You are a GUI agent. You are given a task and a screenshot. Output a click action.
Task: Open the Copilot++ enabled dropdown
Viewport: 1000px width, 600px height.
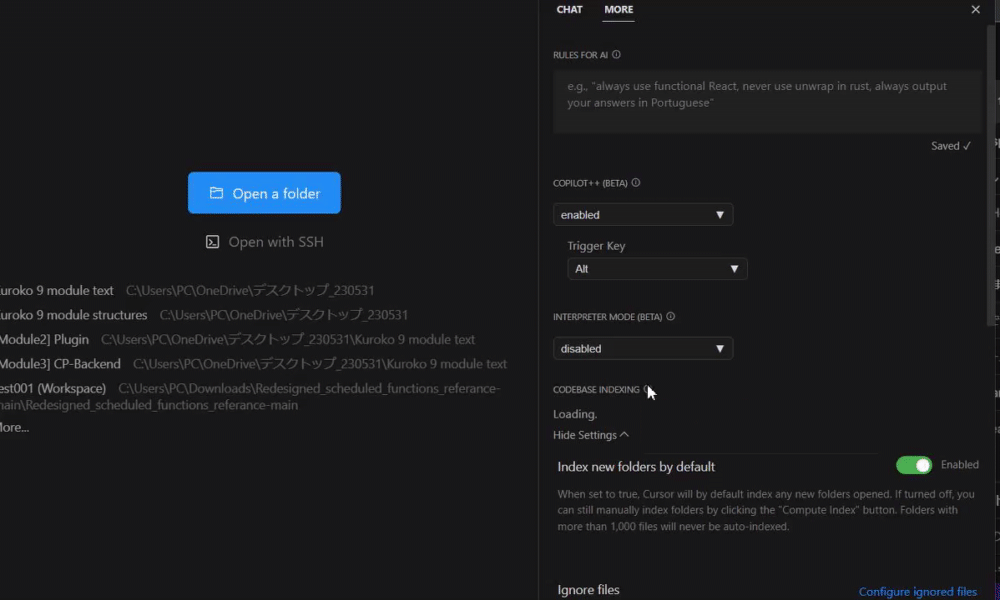tap(643, 215)
